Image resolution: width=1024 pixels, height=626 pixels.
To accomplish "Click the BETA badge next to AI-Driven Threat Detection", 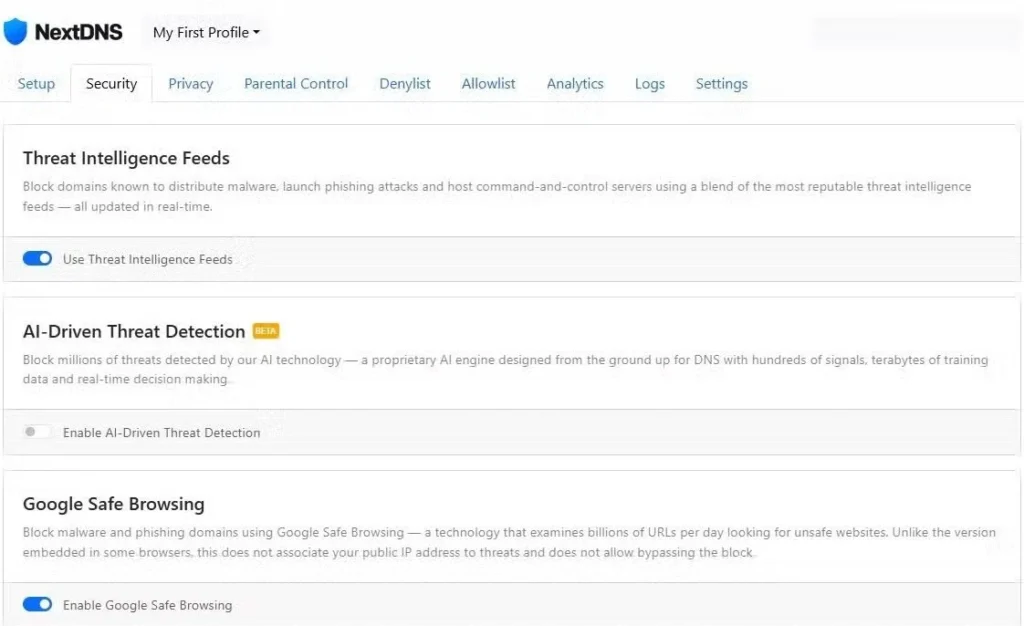I will click(x=265, y=331).
